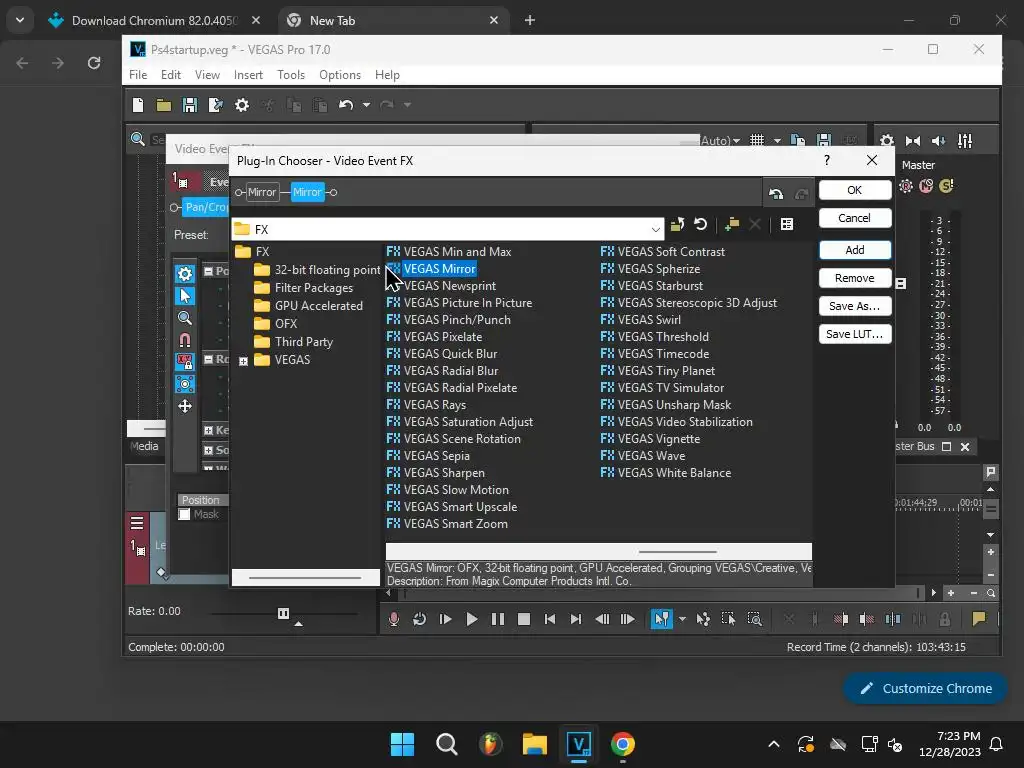
Task: Go to Start of project button
Action: [x=550, y=619]
